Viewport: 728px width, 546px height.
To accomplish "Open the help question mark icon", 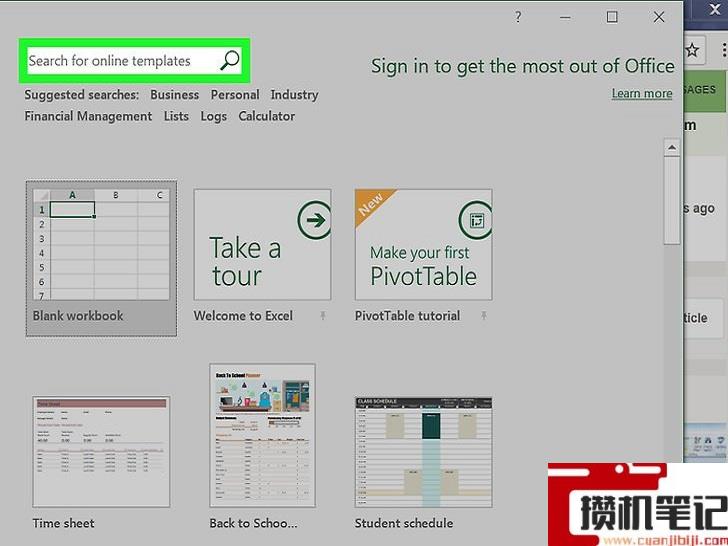I will (x=518, y=18).
